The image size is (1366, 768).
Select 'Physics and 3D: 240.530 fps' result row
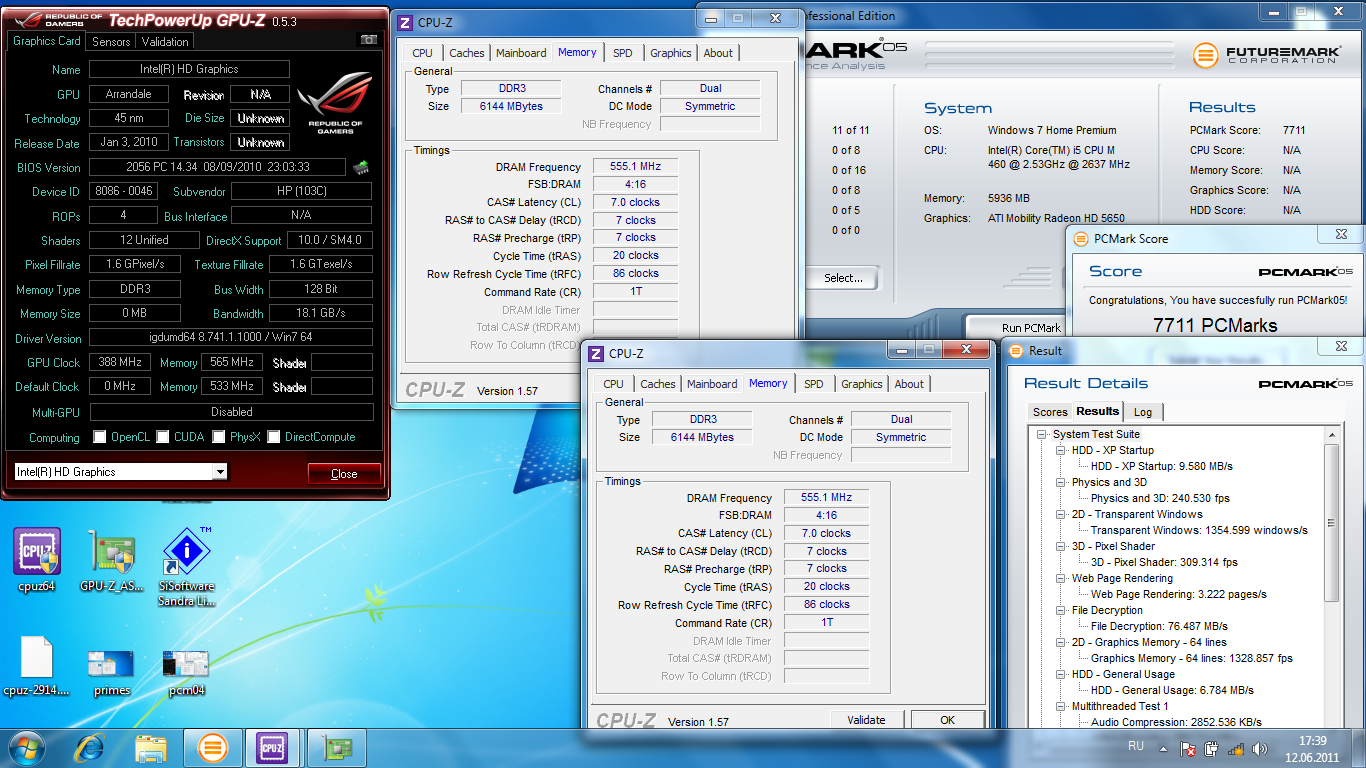(1160, 498)
